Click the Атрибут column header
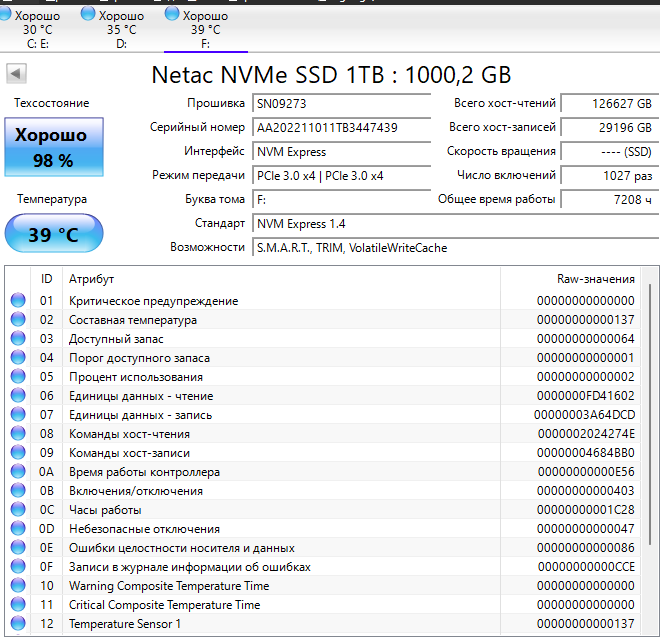This screenshot has width=660, height=637. point(91,278)
